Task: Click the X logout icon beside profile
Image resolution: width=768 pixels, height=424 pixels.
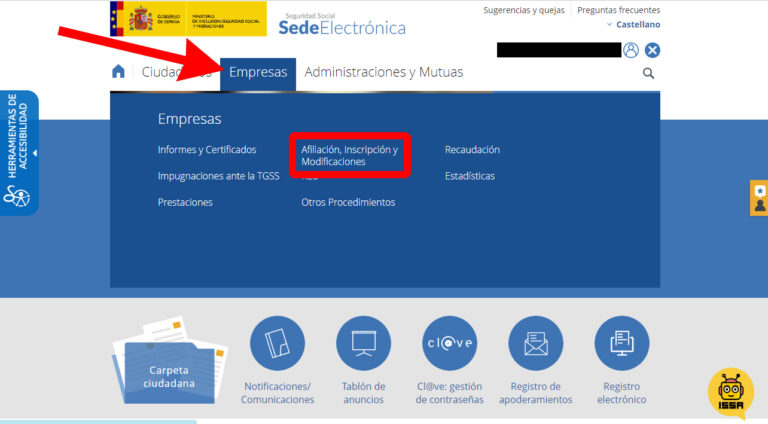Action: pyautogui.click(x=652, y=50)
